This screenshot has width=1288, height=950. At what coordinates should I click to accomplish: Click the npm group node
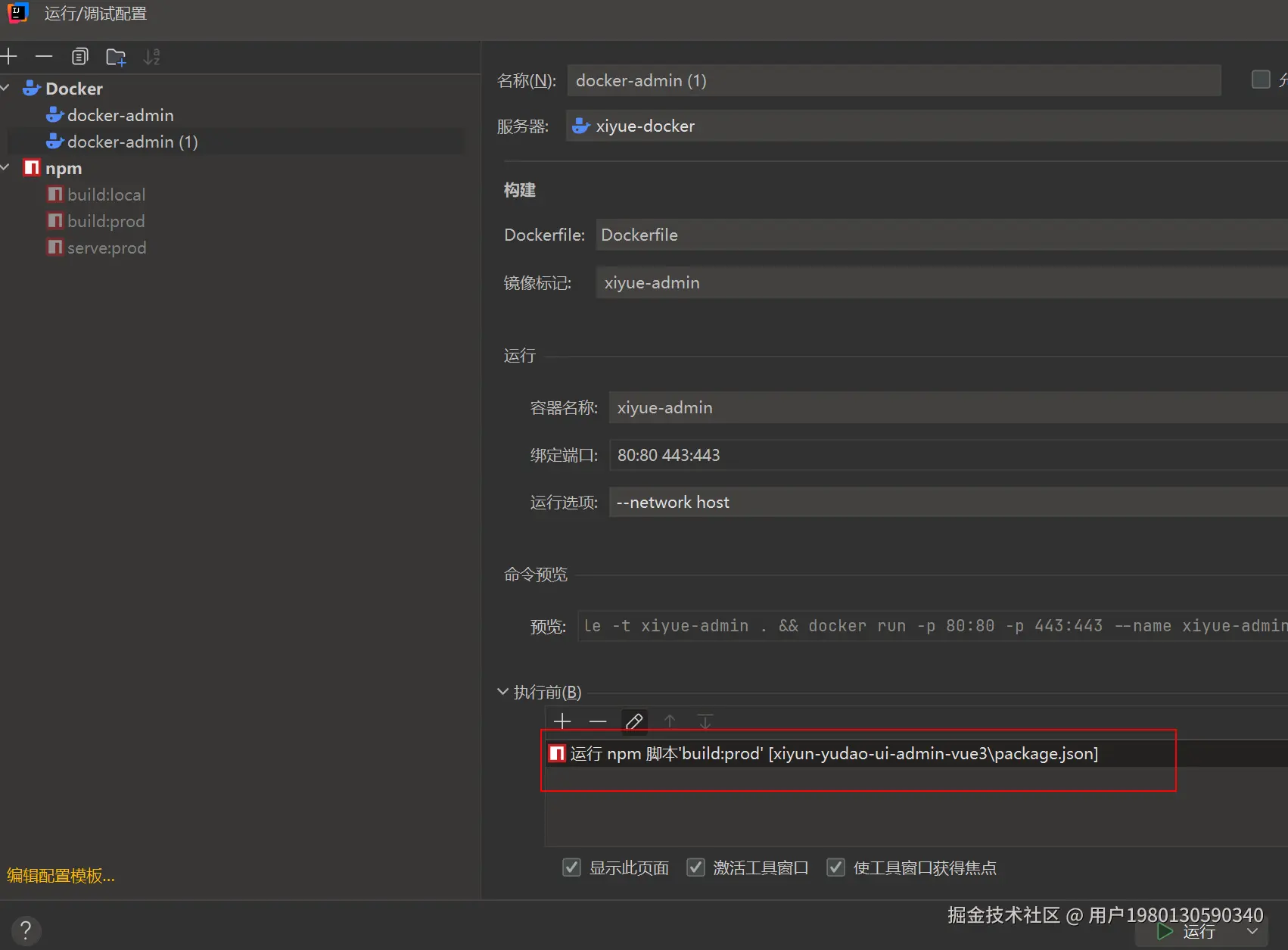[x=64, y=168]
